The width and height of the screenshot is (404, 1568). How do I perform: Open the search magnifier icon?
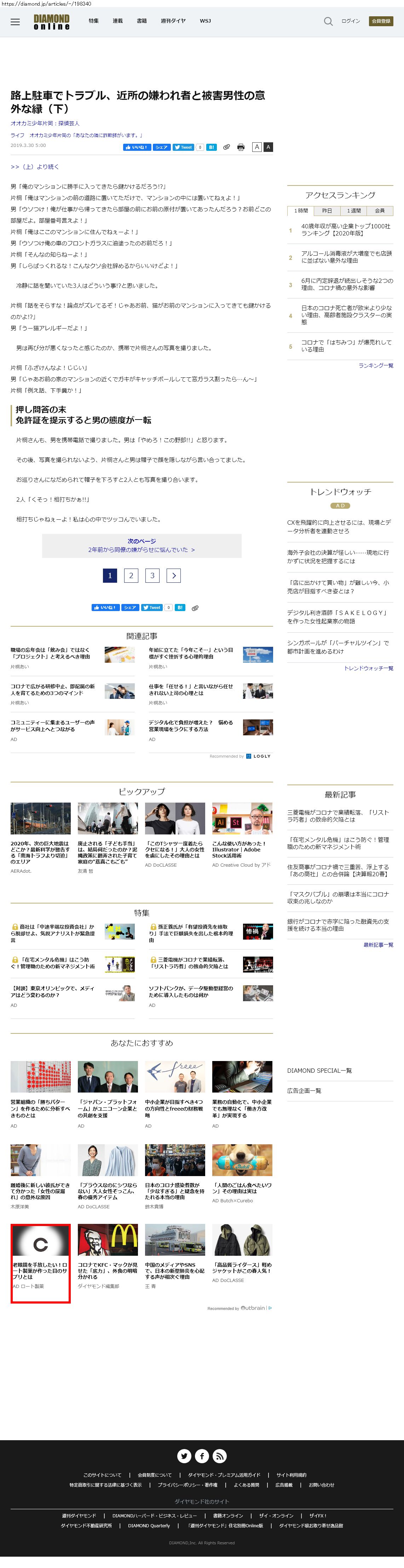(x=328, y=21)
